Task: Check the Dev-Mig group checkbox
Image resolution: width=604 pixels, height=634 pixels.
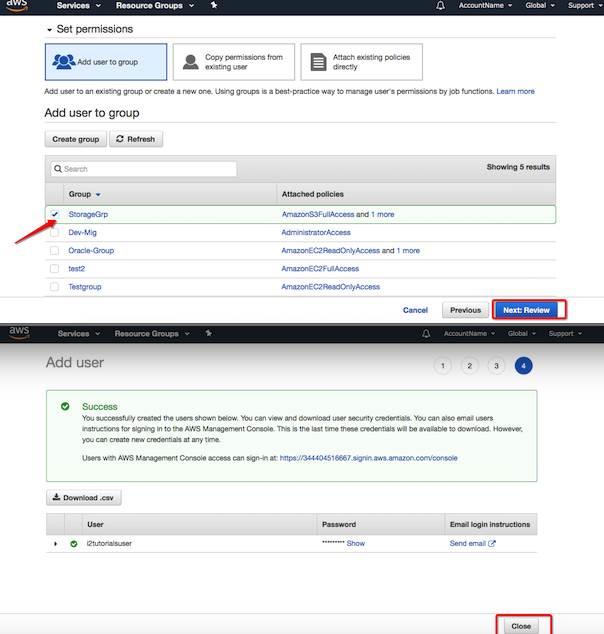Action: [x=54, y=233]
